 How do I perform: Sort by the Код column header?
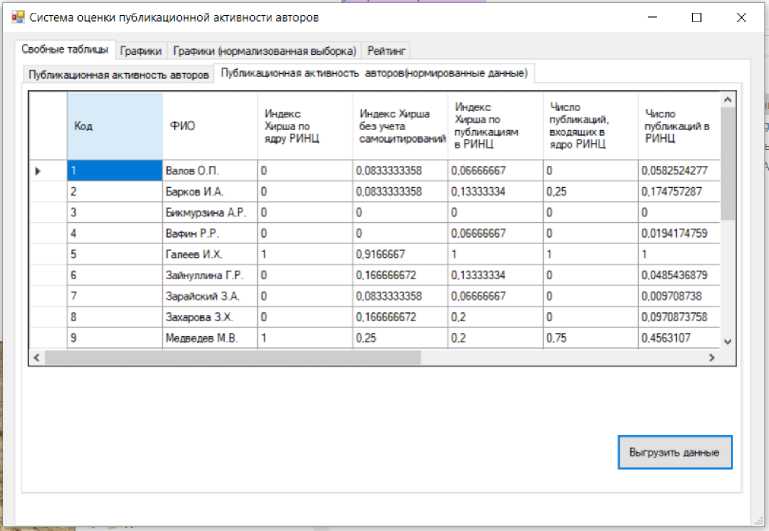tap(115, 126)
